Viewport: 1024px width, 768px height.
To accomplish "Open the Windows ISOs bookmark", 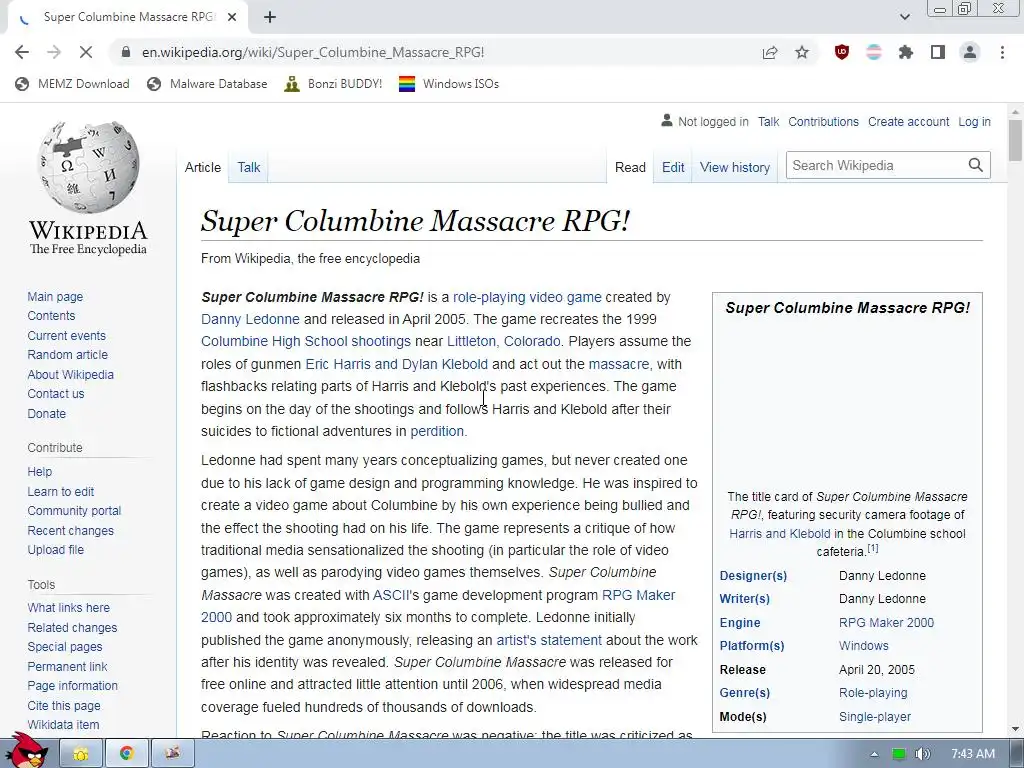I will tap(449, 84).
